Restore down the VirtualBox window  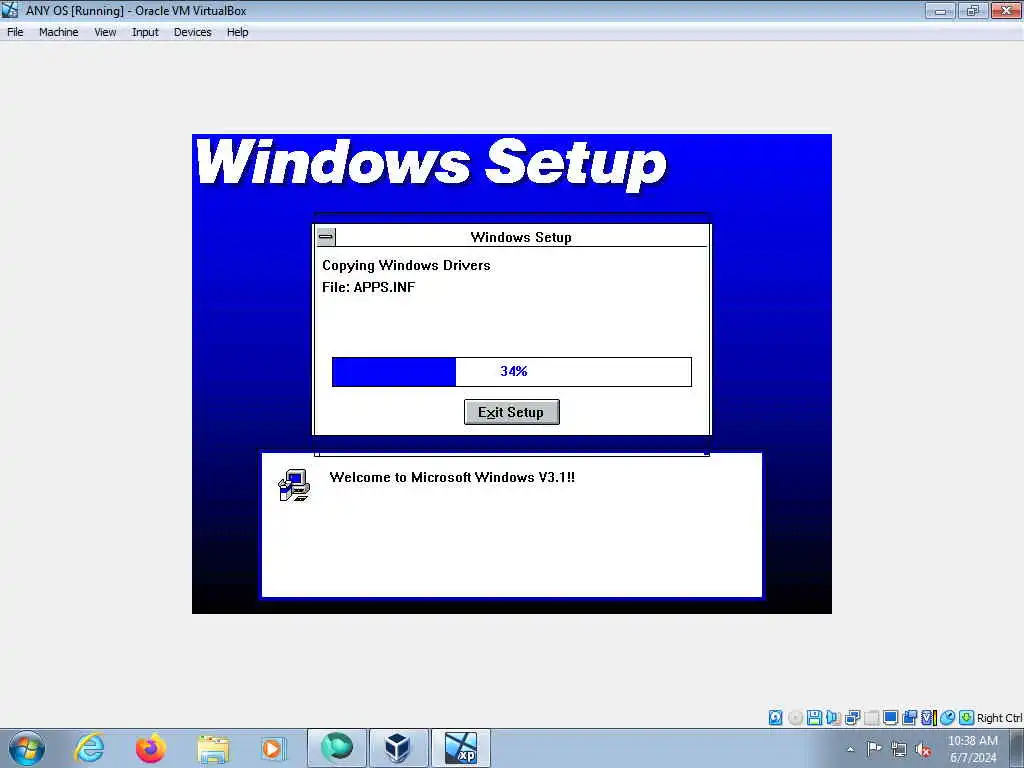tap(972, 10)
